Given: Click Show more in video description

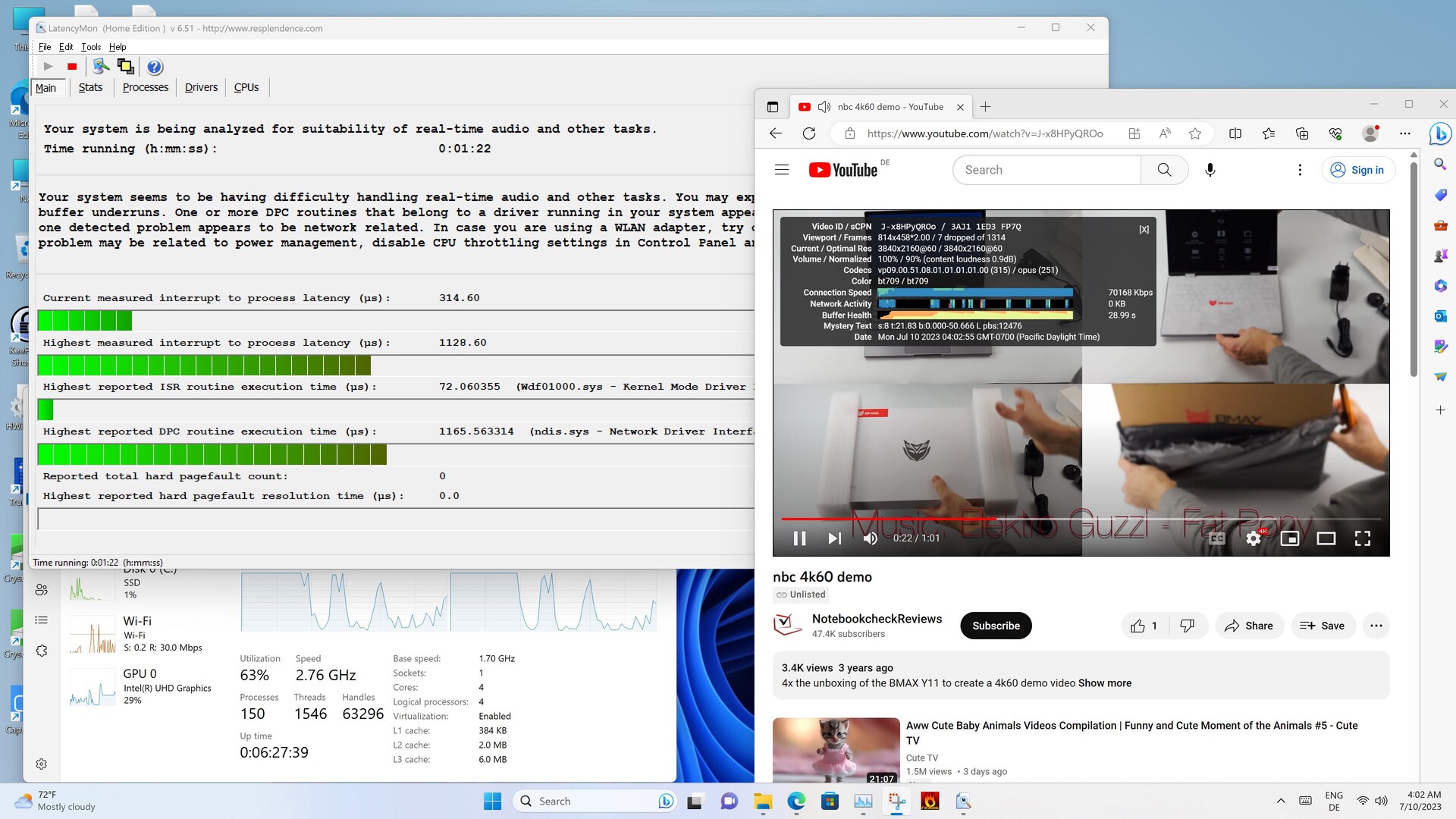Looking at the screenshot, I should pos(1104,683).
